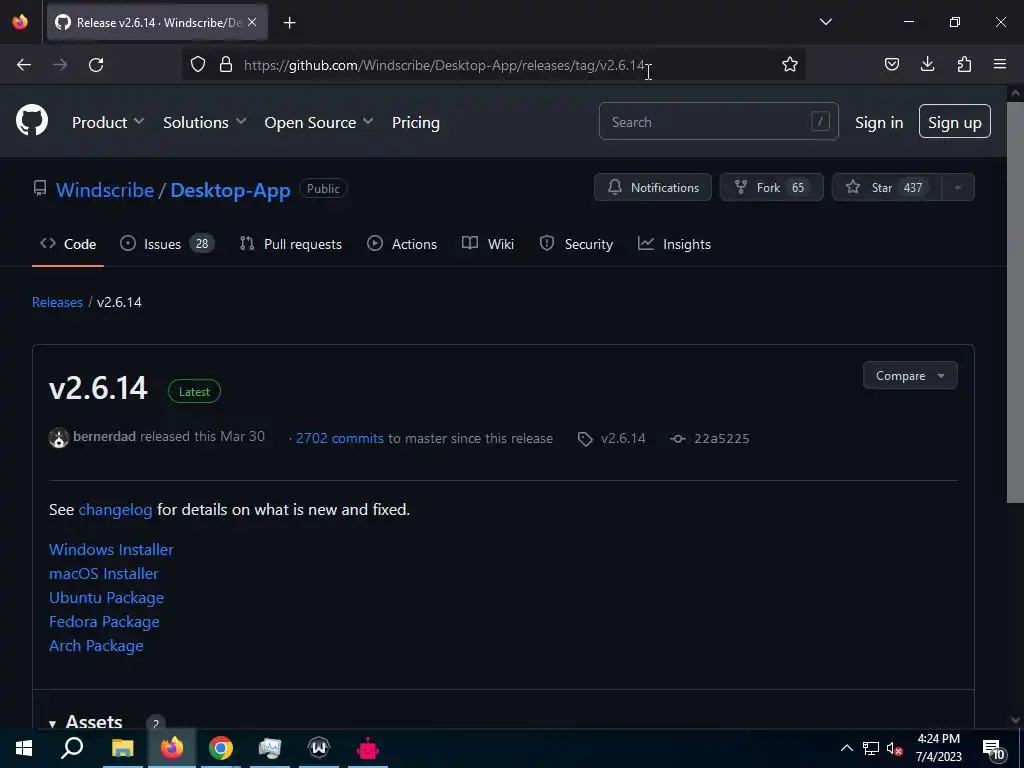Open File Explorer from the taskbar
Screen dimensions: 1024x768
[122, 748]
